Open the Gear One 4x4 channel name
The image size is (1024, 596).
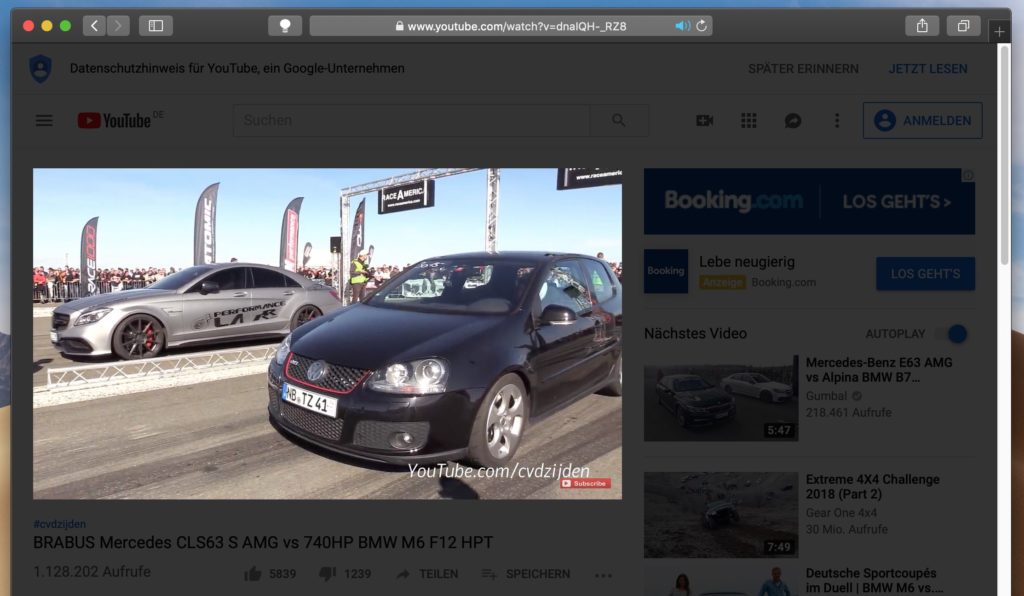click(841, 512)
